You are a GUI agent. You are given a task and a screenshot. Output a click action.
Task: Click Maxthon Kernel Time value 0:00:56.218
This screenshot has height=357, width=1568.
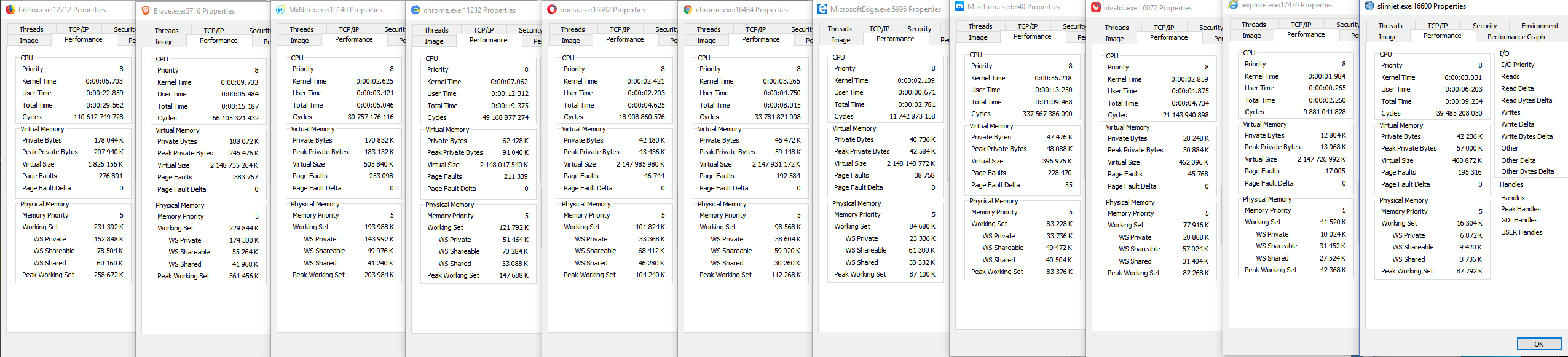(1053, 78)
